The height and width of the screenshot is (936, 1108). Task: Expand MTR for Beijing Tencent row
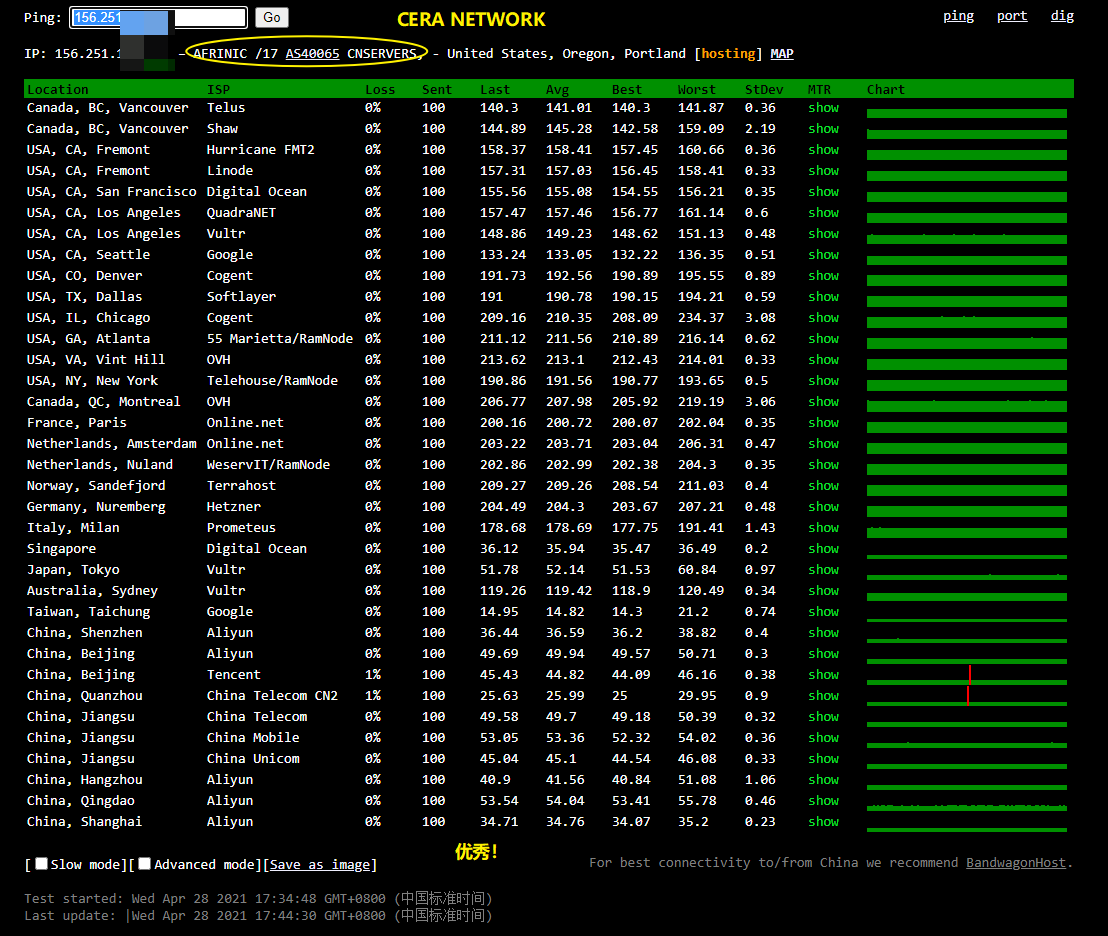click(x=823, y=675)
